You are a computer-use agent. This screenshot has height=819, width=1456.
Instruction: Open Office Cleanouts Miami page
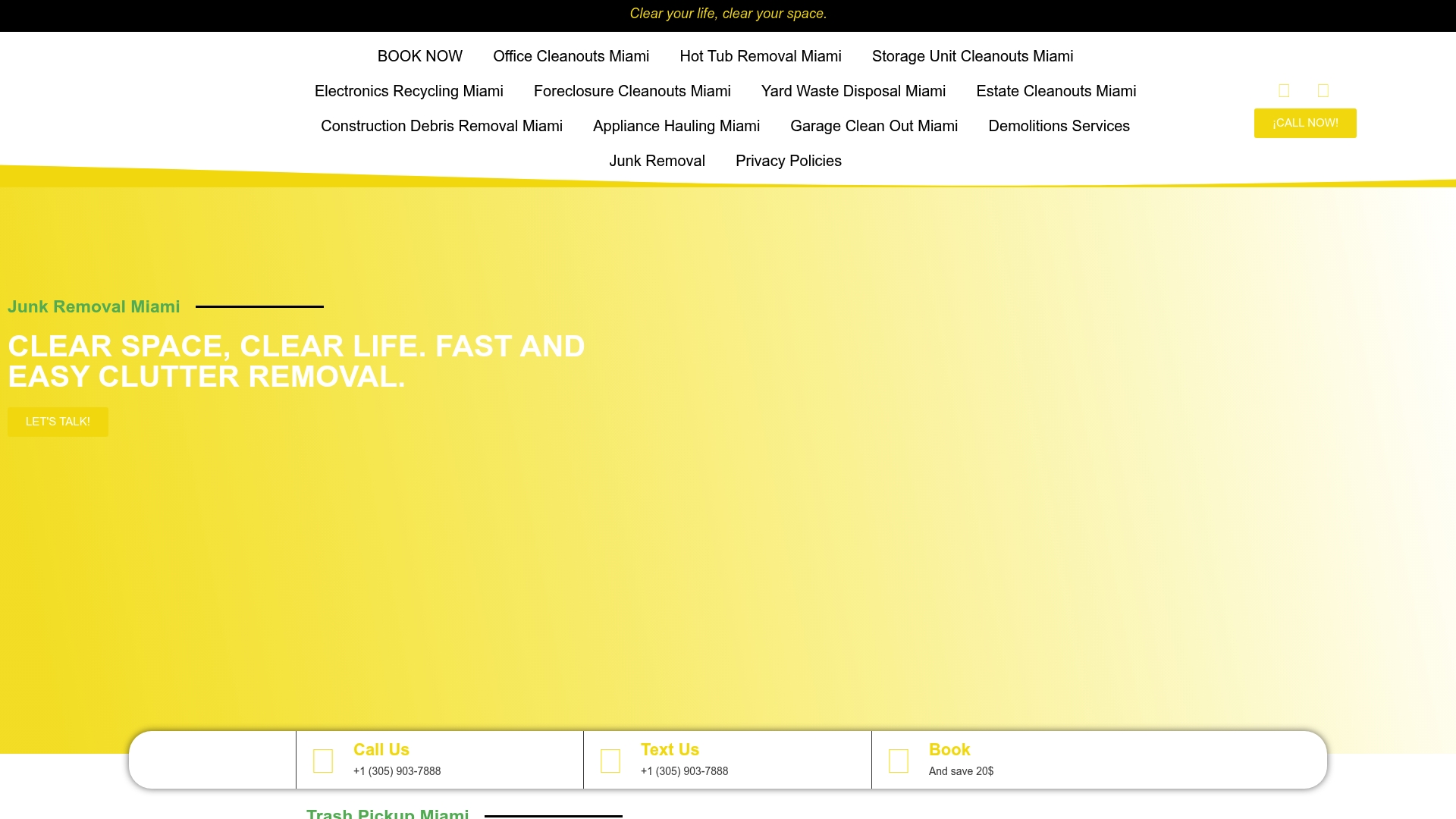pos(571,56)
